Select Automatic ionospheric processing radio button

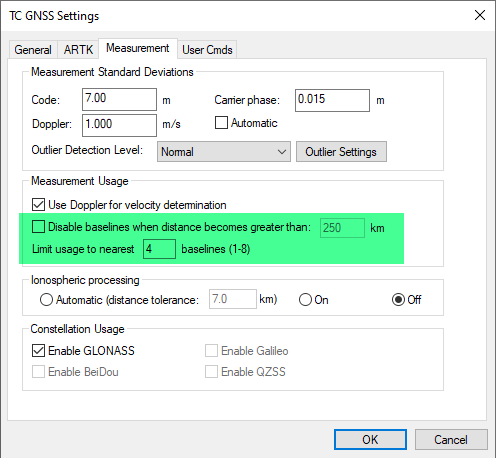[x=46, y=300]
